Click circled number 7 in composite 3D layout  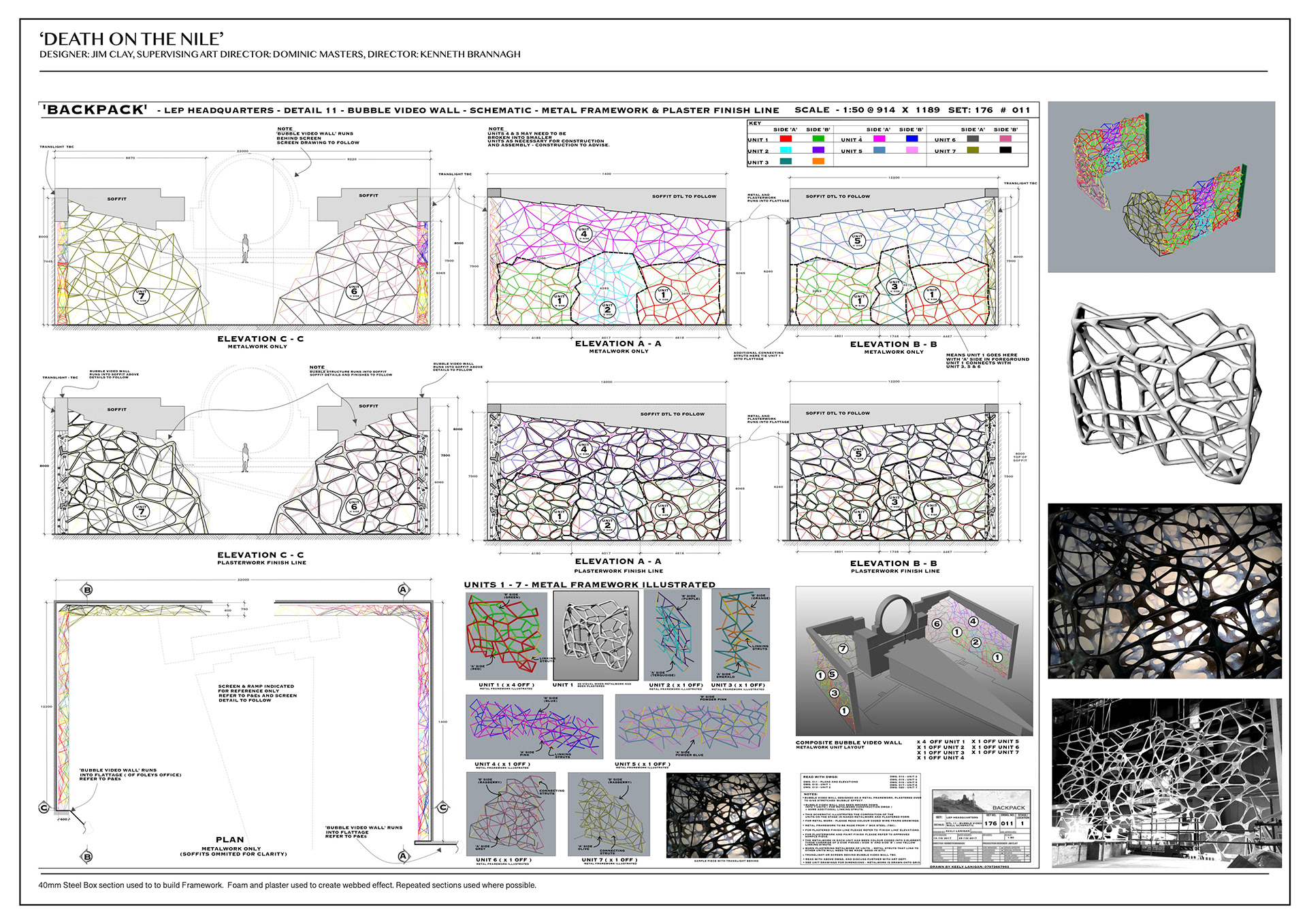[843, 648]
